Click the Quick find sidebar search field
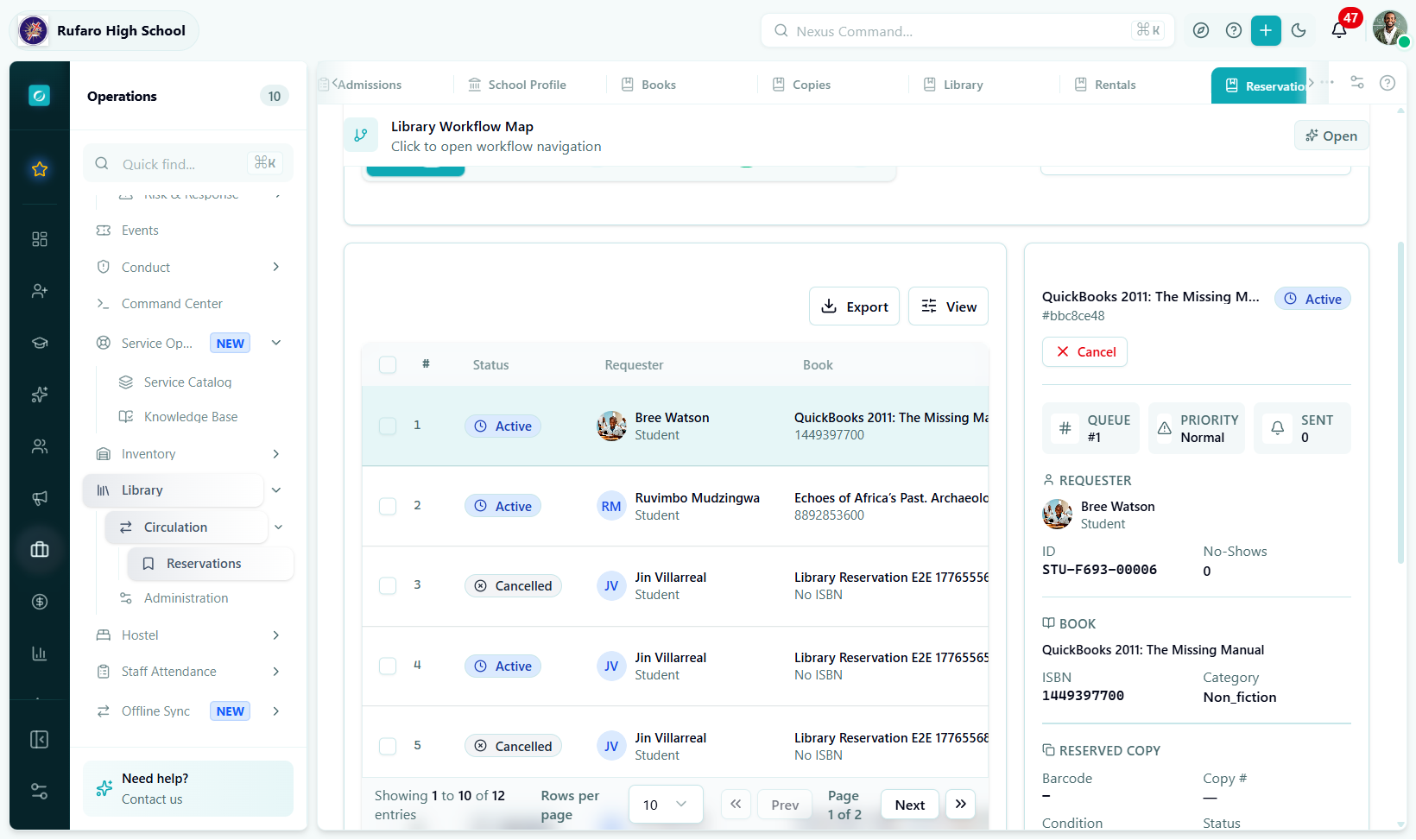The width and height of the screenshot is (1416, 840). pos(188,163)
